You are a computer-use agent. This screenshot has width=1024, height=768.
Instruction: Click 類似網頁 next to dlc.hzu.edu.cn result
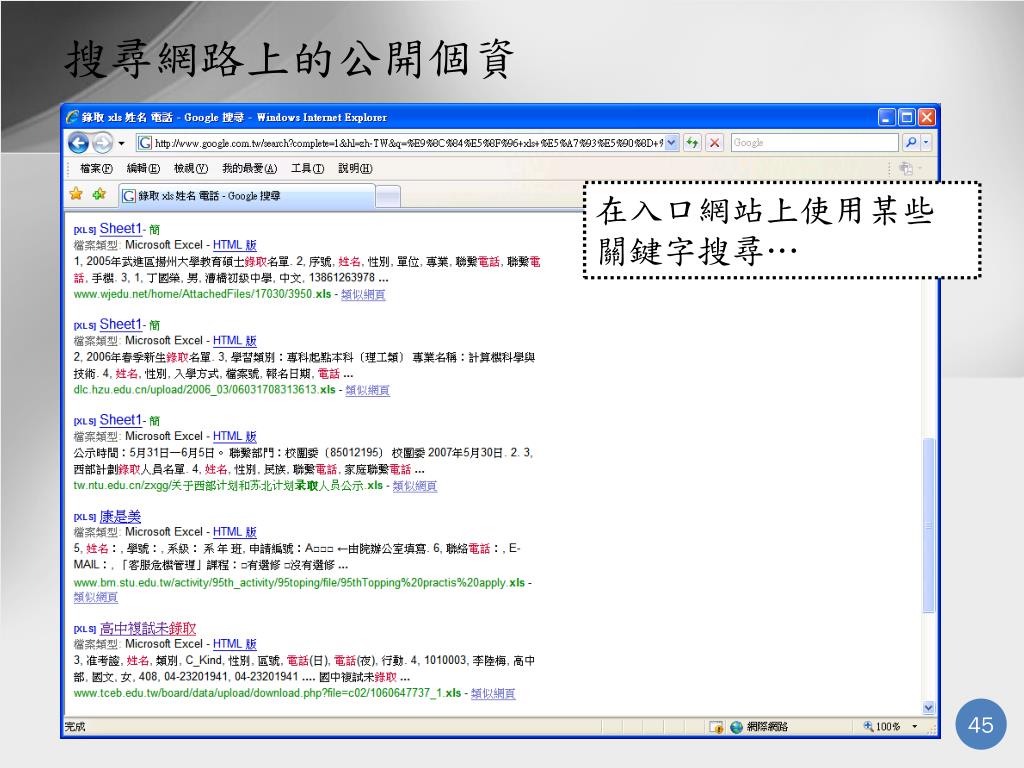tap(367, 391)
